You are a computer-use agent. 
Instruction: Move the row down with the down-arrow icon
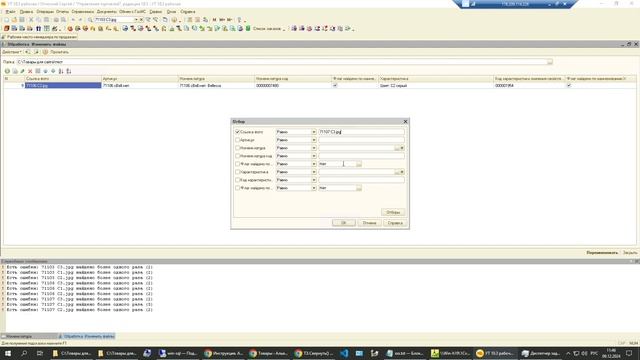tap(53, 71)
